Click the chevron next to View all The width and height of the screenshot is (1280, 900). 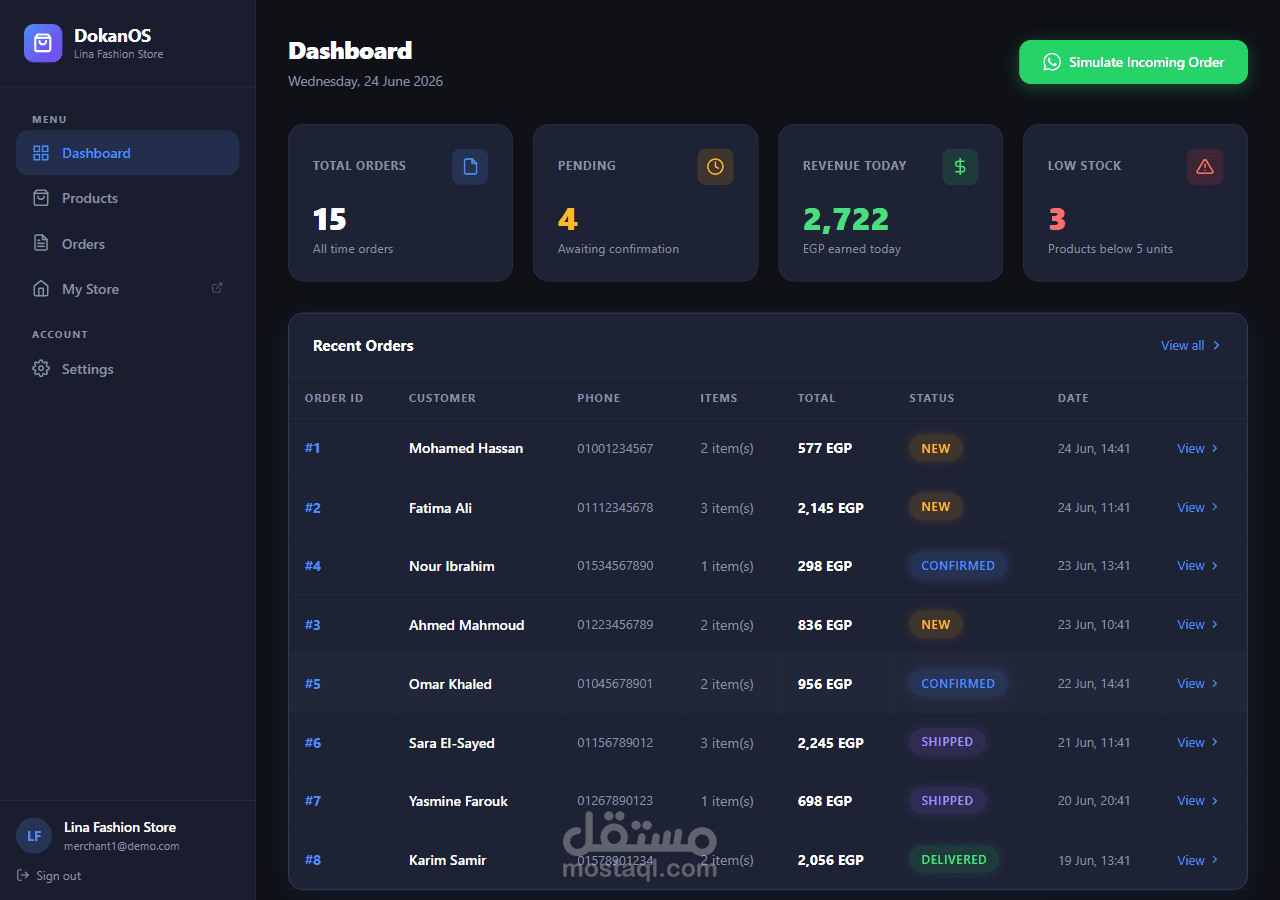pyautogui.click(x=1216, y=346)
